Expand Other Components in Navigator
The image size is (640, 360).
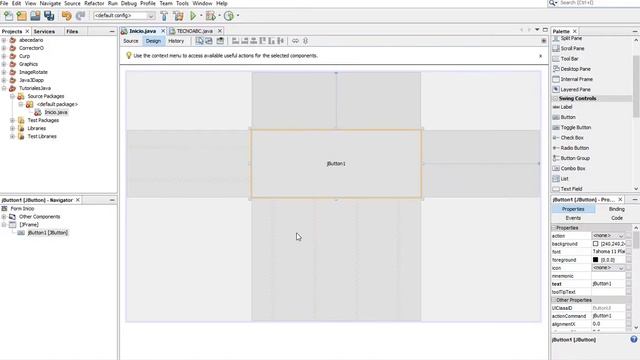[4, 217]
